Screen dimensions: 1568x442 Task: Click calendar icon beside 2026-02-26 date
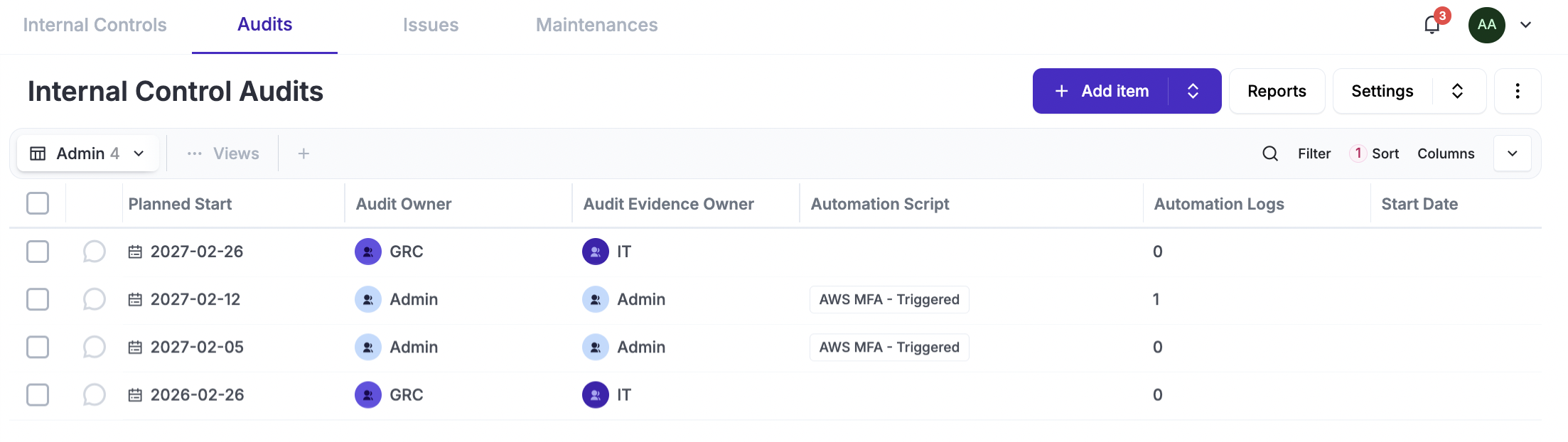tap(135, 395)
